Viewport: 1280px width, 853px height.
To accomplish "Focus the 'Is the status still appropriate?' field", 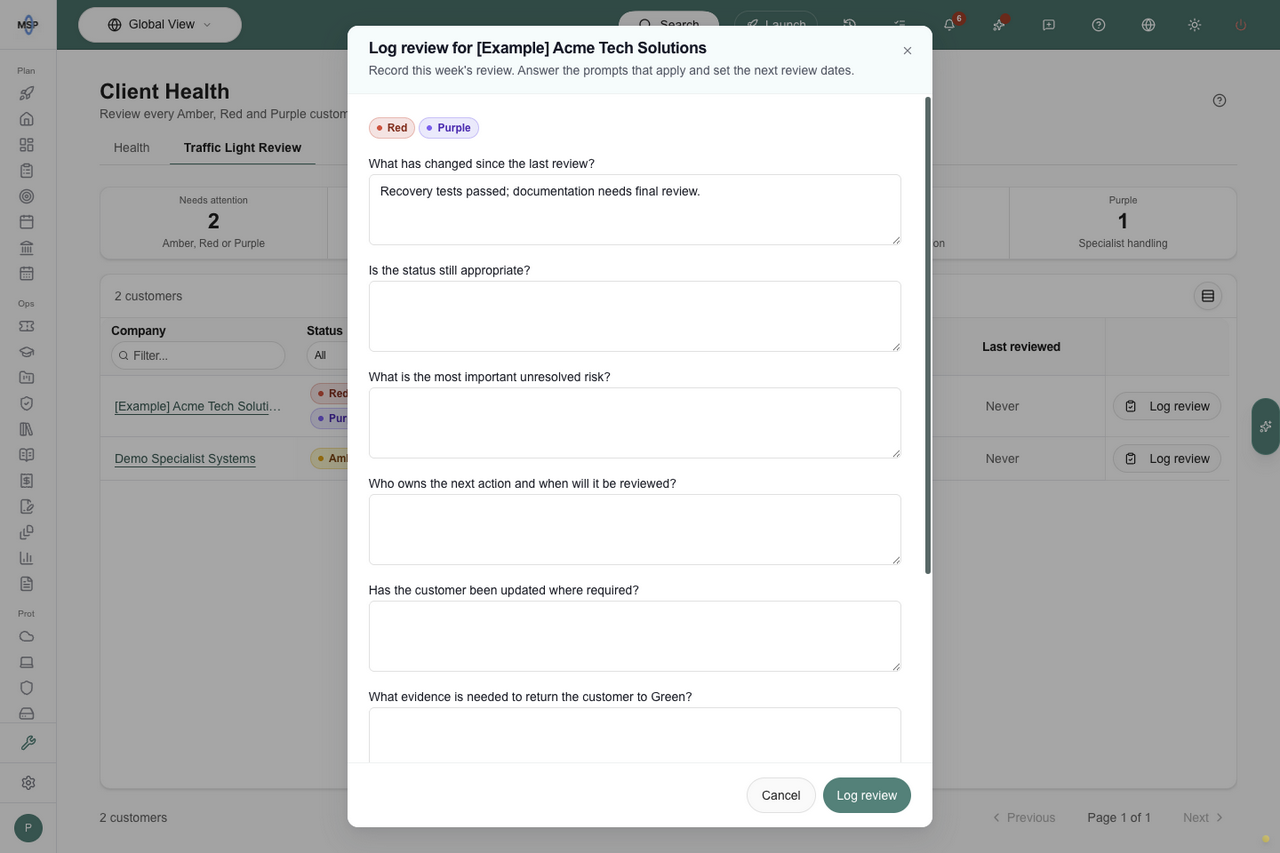I will [635, 317].
